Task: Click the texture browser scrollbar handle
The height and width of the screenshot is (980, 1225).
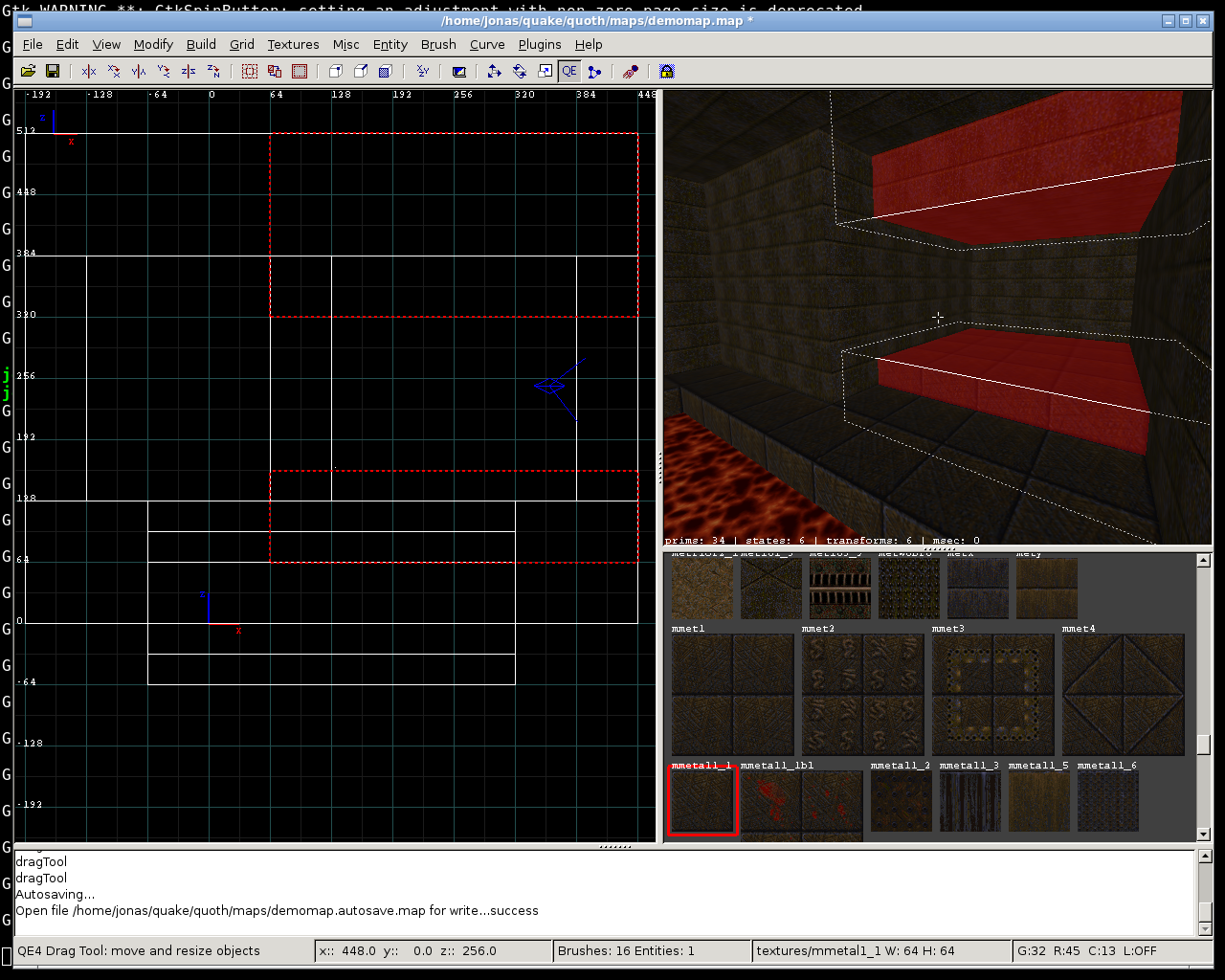Action: tap(1204, 744)
